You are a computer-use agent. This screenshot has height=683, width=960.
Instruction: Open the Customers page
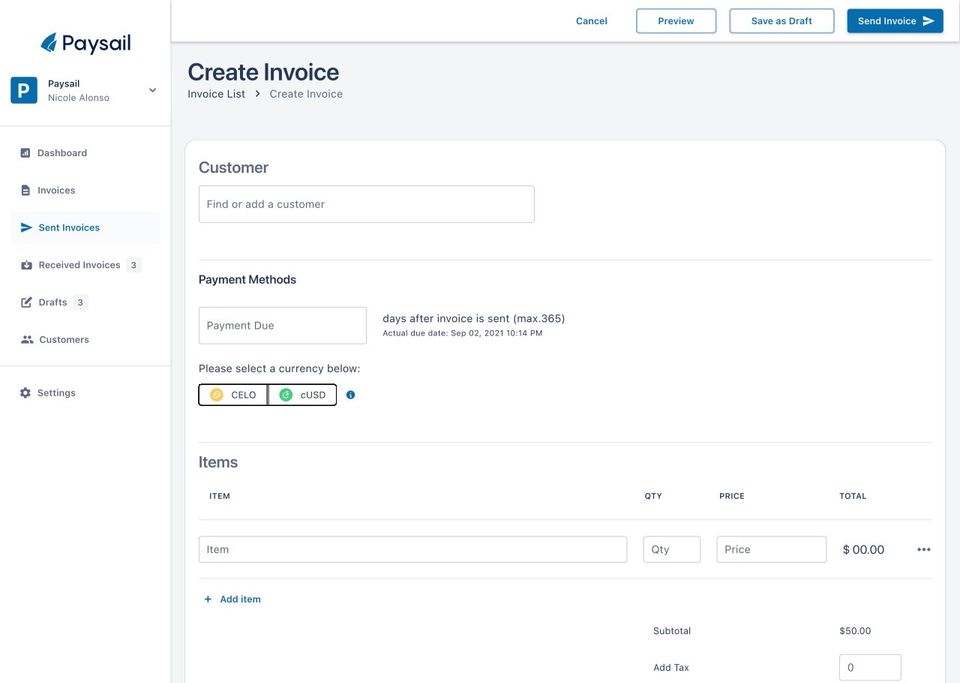(85, 340)
